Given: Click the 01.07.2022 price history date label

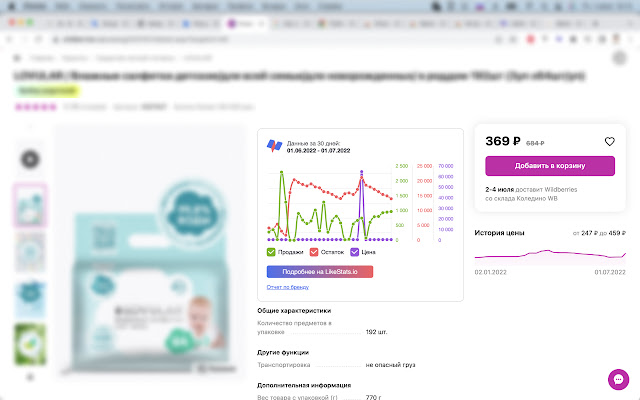Looking at the screenshot, I should coord(610,272).
